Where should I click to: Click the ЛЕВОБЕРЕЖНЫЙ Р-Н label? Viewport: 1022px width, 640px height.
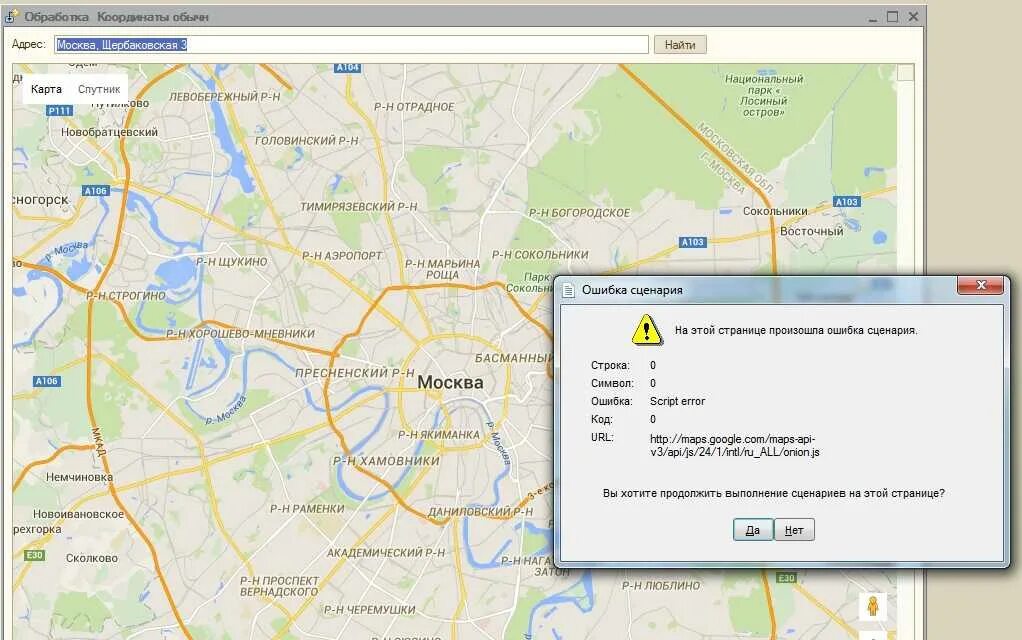(x=225, y=96)
